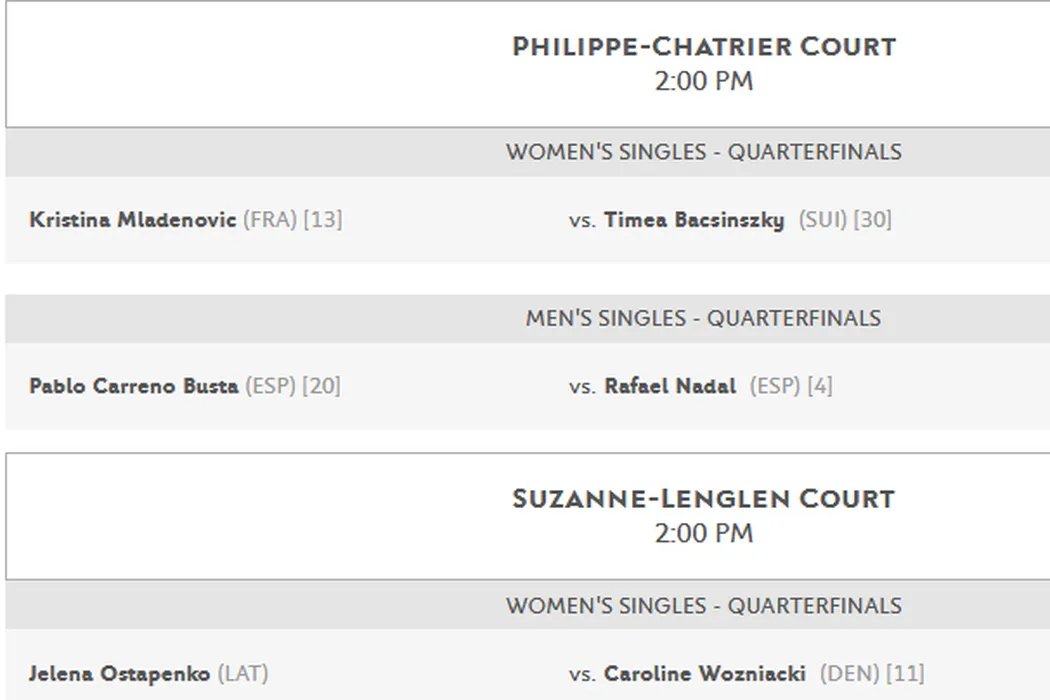Click Timea Bacsinszky player name
Image resolution: width=1050 pixels, height=700 pixels.
[x=694, y=220]
